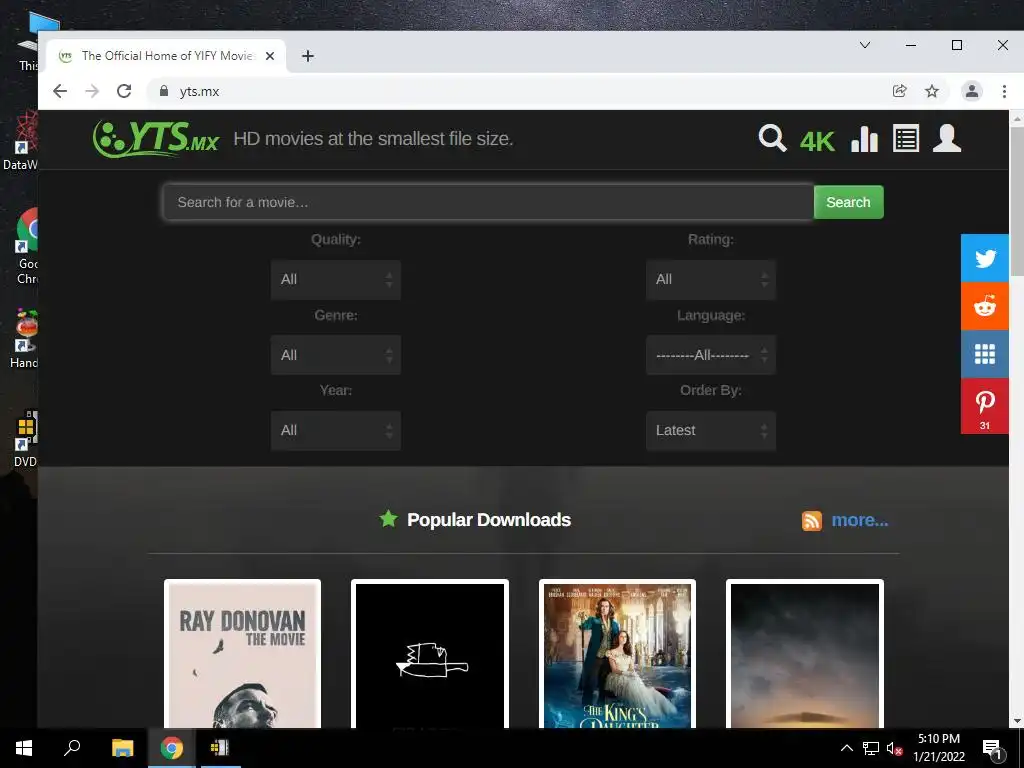Image resolution: width=1024 pixels, height=768 pixels.
Task: Open the browse movies list icon
Action: tap(906, 138)
